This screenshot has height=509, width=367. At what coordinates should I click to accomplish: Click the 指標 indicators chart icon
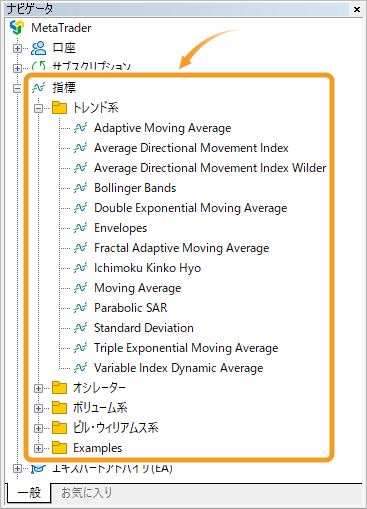pos(38,88)
